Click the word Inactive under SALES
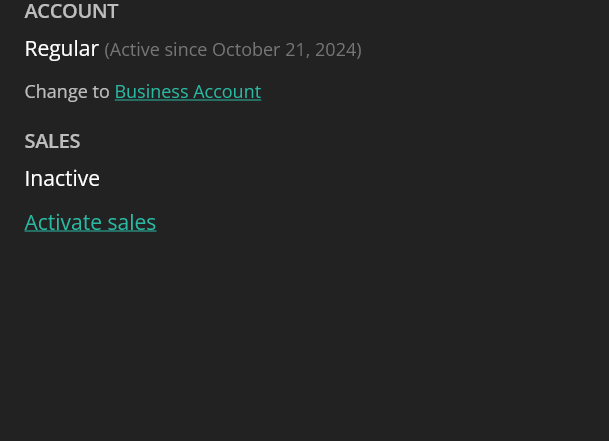Viewport: 609px width, 441px height. 62,178
